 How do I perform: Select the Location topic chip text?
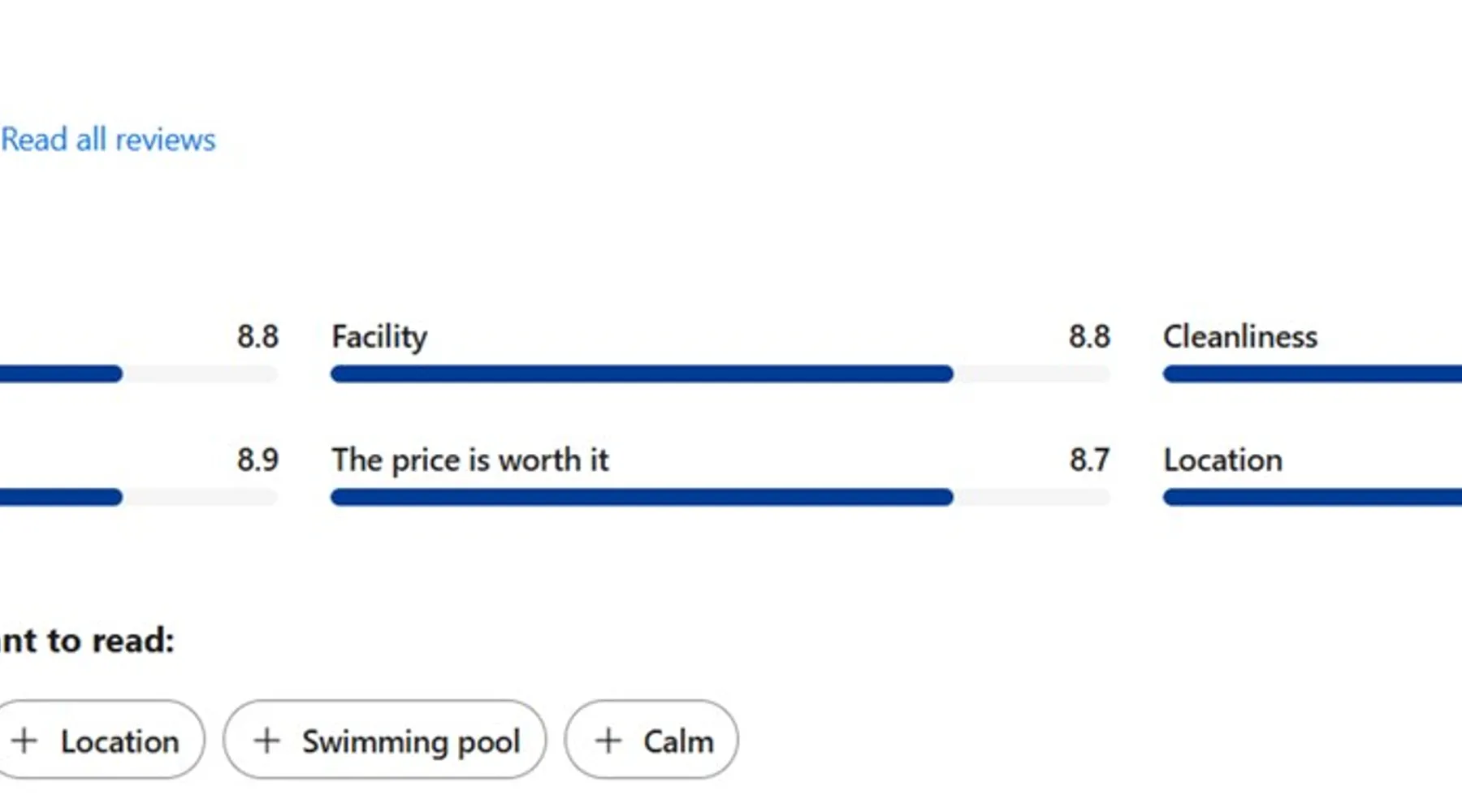120,742
